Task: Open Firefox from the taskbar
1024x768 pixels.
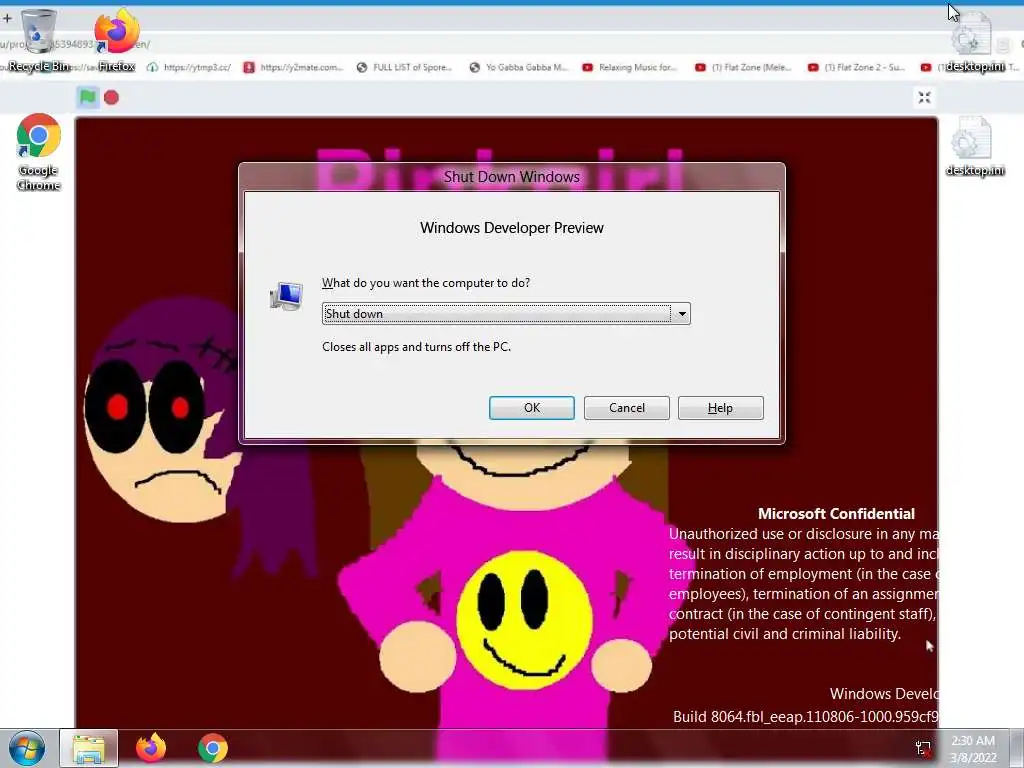Action: click(x=151, y=748)
